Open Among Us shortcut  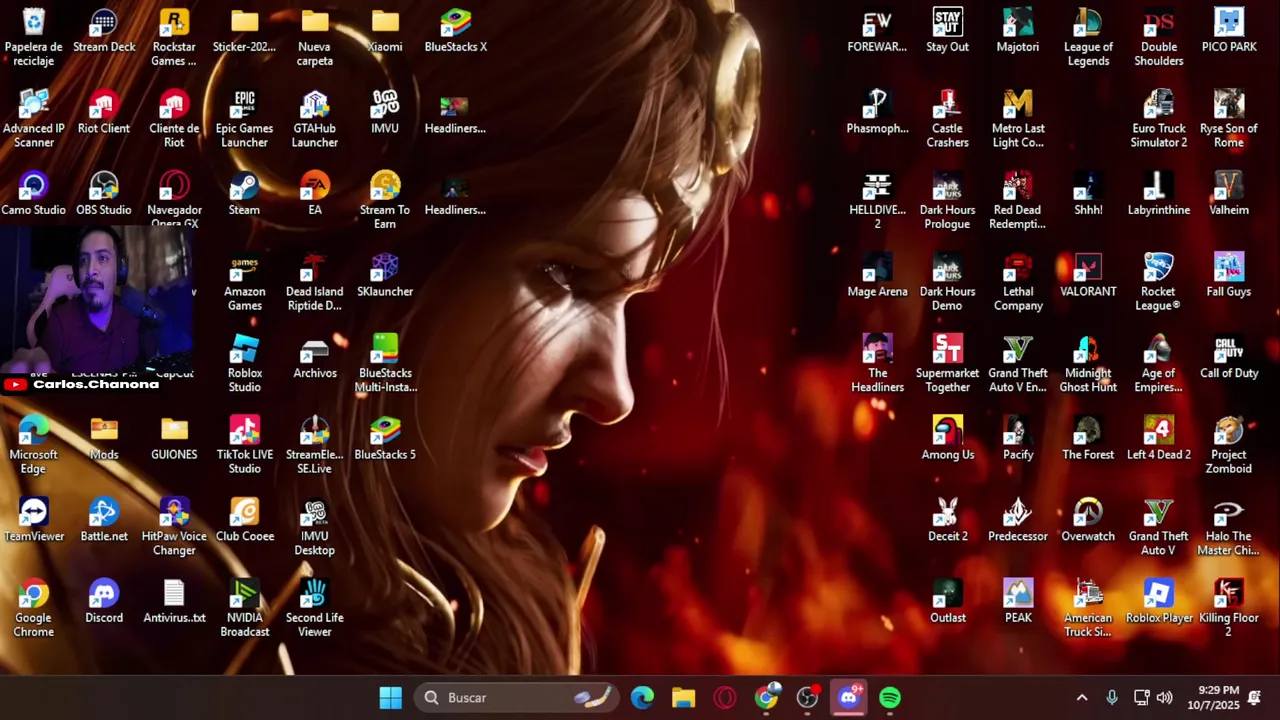click(x=947, y=438)
